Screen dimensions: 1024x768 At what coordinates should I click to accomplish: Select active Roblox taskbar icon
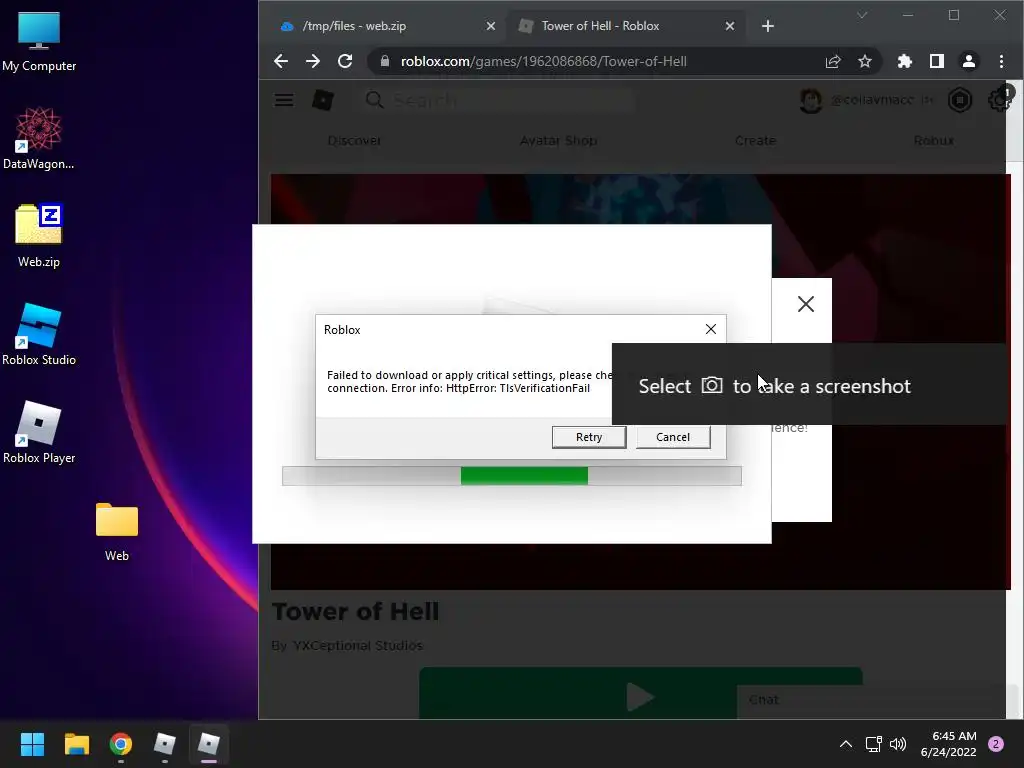209,744
